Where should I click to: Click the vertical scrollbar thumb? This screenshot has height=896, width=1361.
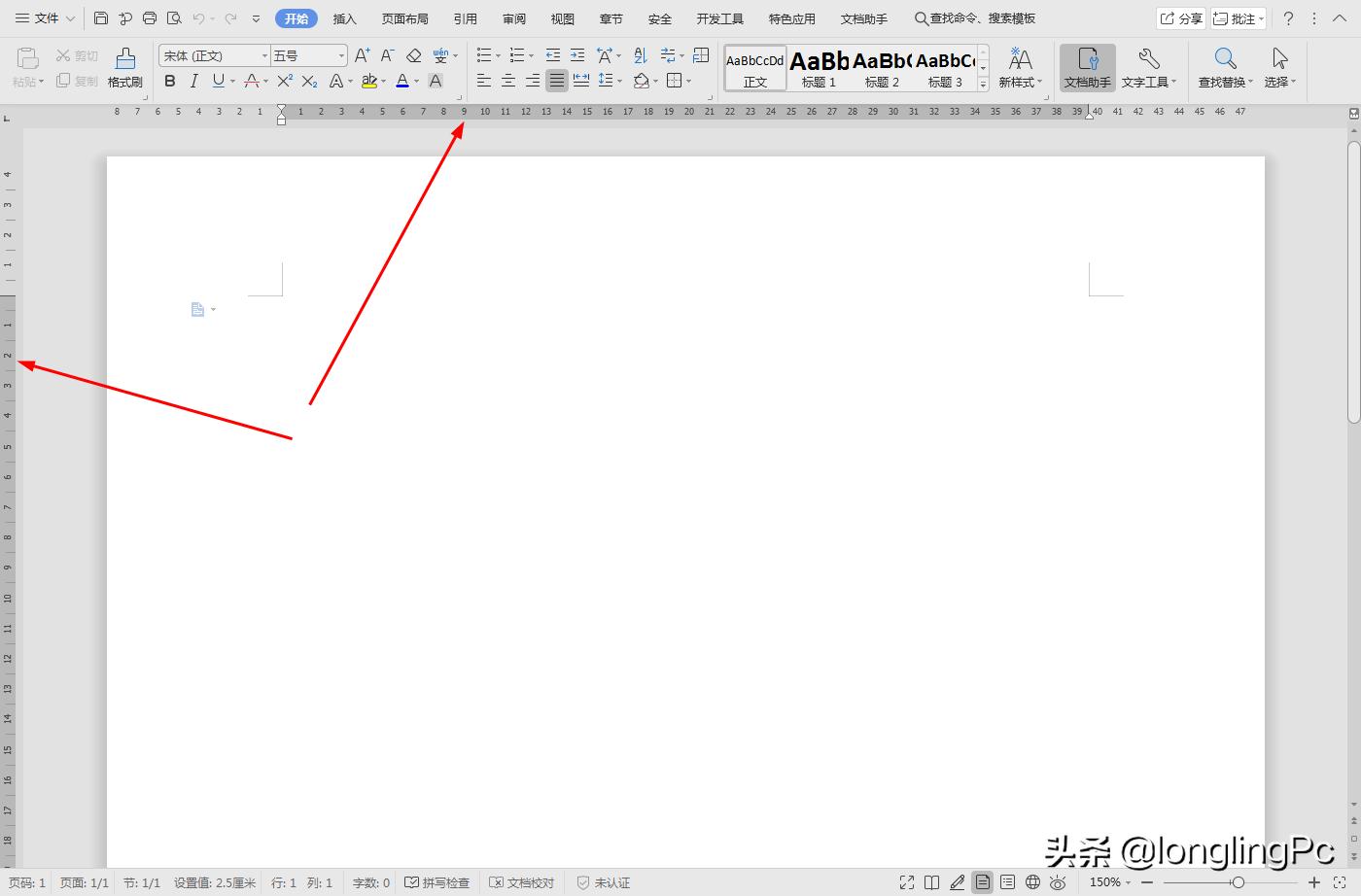[x=1353, y=282]
